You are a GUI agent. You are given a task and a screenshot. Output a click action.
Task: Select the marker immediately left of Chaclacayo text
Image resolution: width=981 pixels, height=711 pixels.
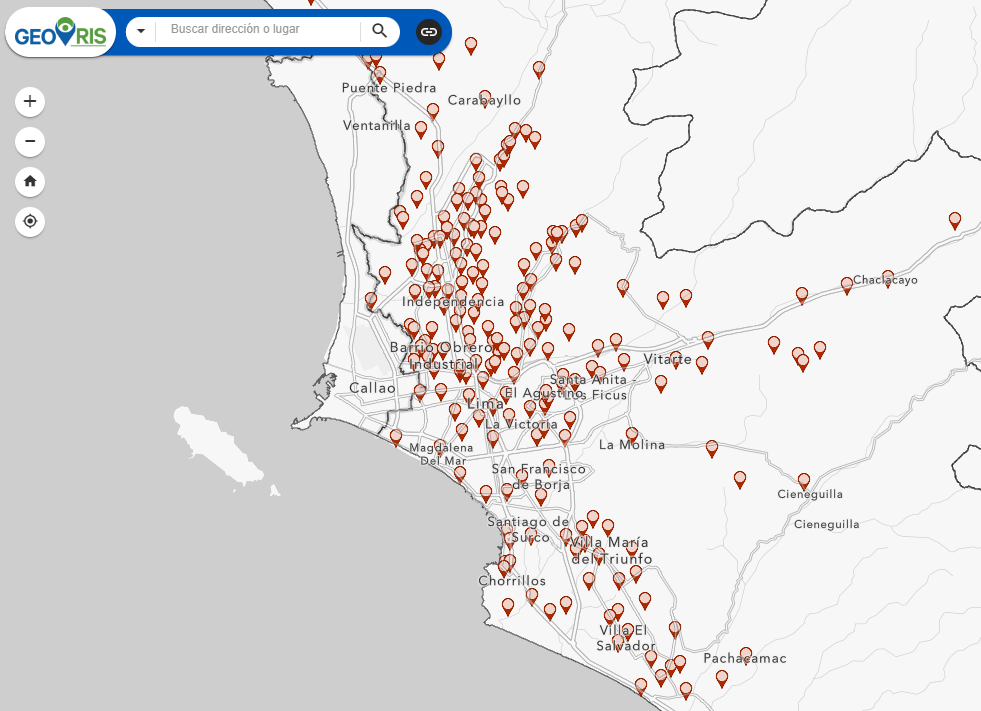click(846, 285)
